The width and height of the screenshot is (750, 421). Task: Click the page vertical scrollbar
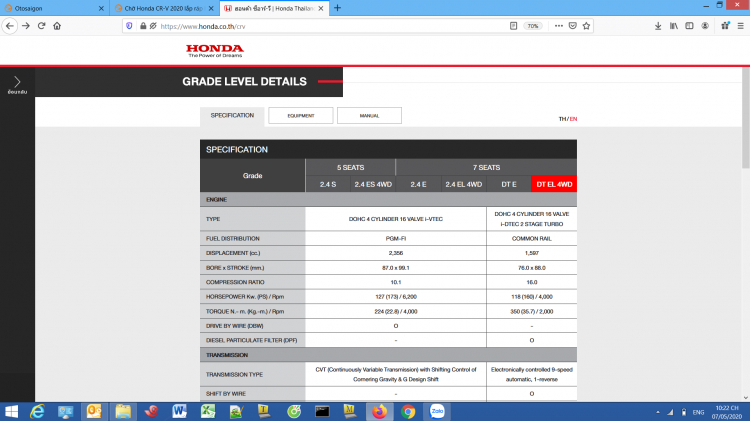tap(746, 118)
